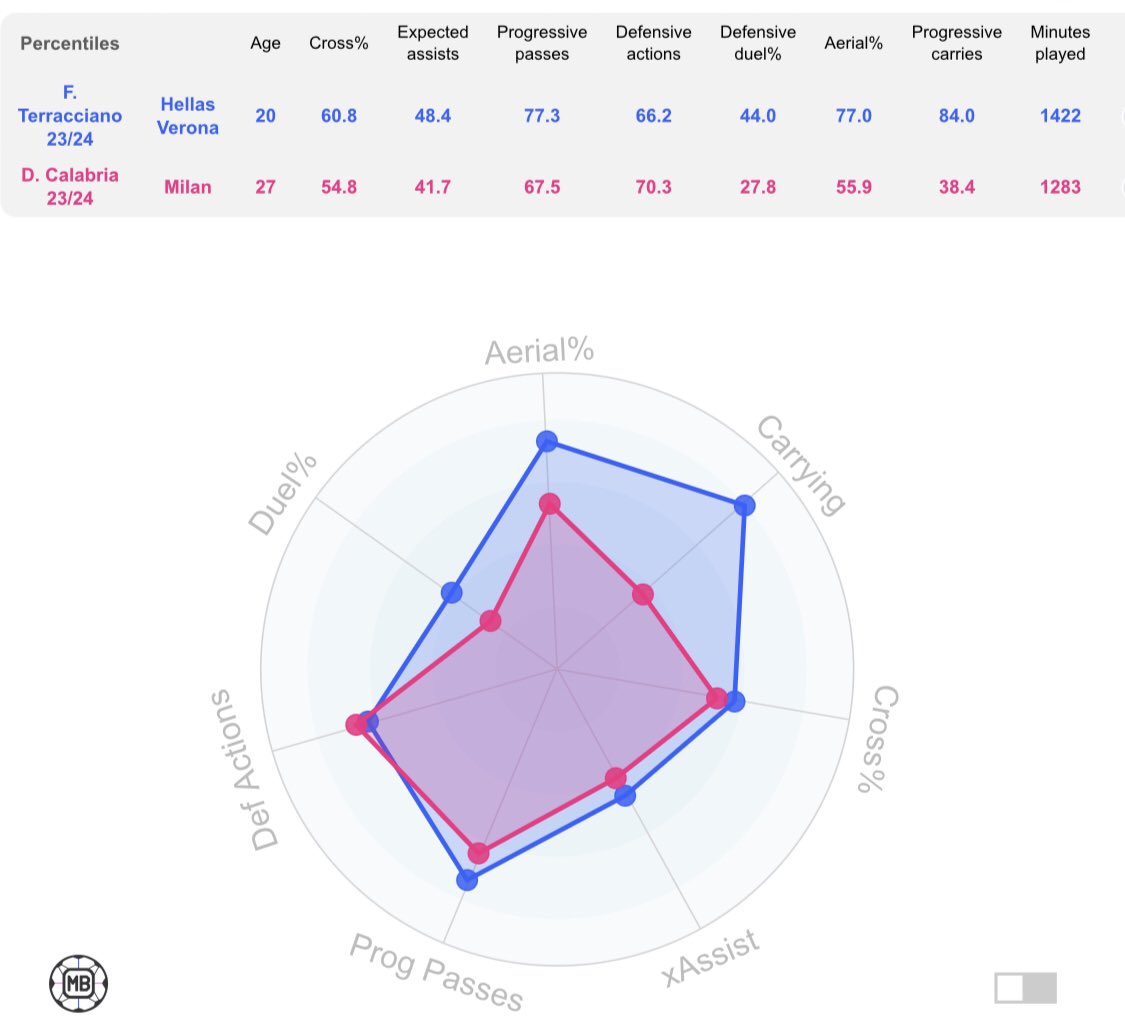Sort by Minutes played column header

1060,43
